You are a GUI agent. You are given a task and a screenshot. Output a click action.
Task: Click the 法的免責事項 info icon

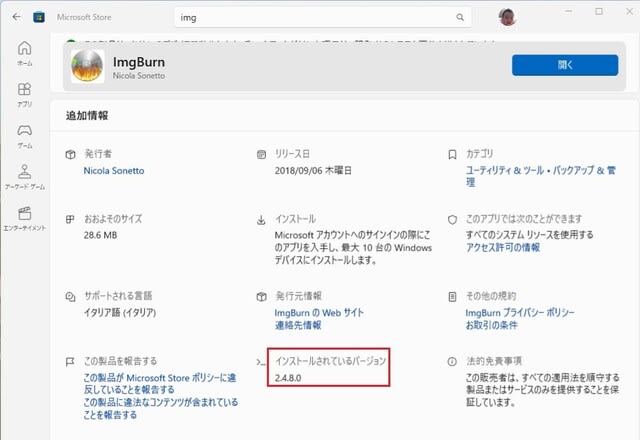pyautogui.click(x=452, y=361)
